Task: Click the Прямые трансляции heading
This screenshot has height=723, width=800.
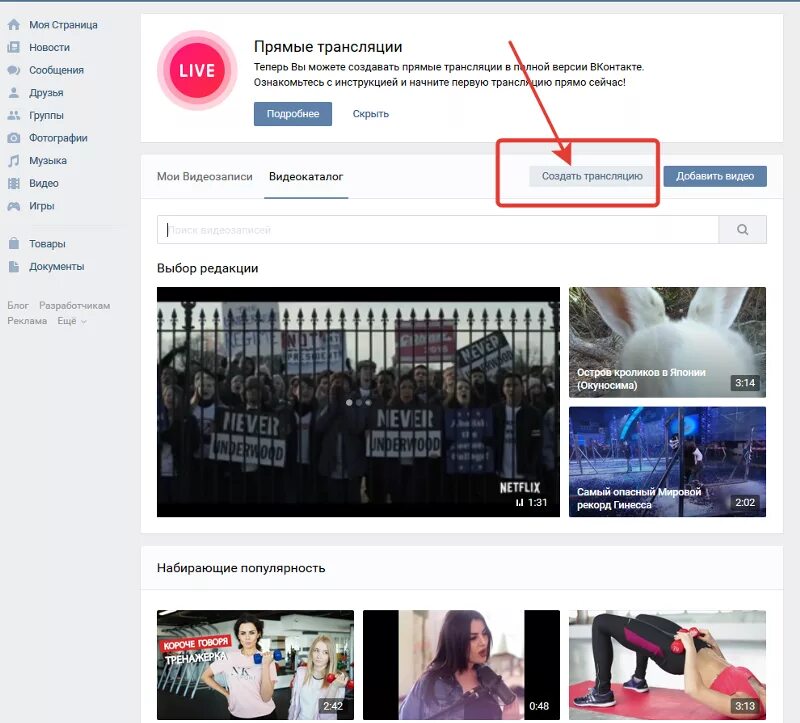Action: click(x=328, y=47)
